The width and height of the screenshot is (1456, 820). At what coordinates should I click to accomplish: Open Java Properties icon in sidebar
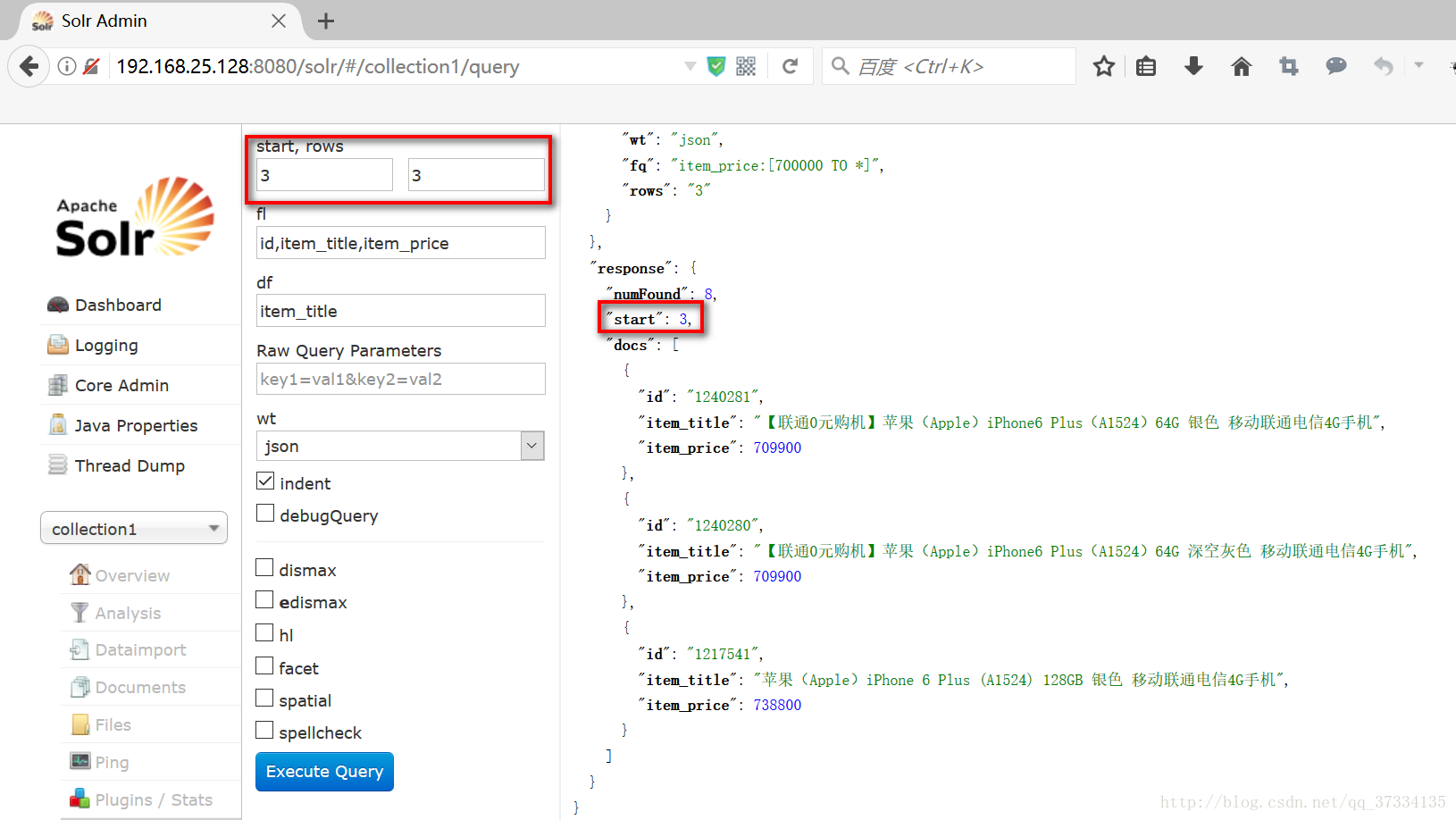coord(58,425)
